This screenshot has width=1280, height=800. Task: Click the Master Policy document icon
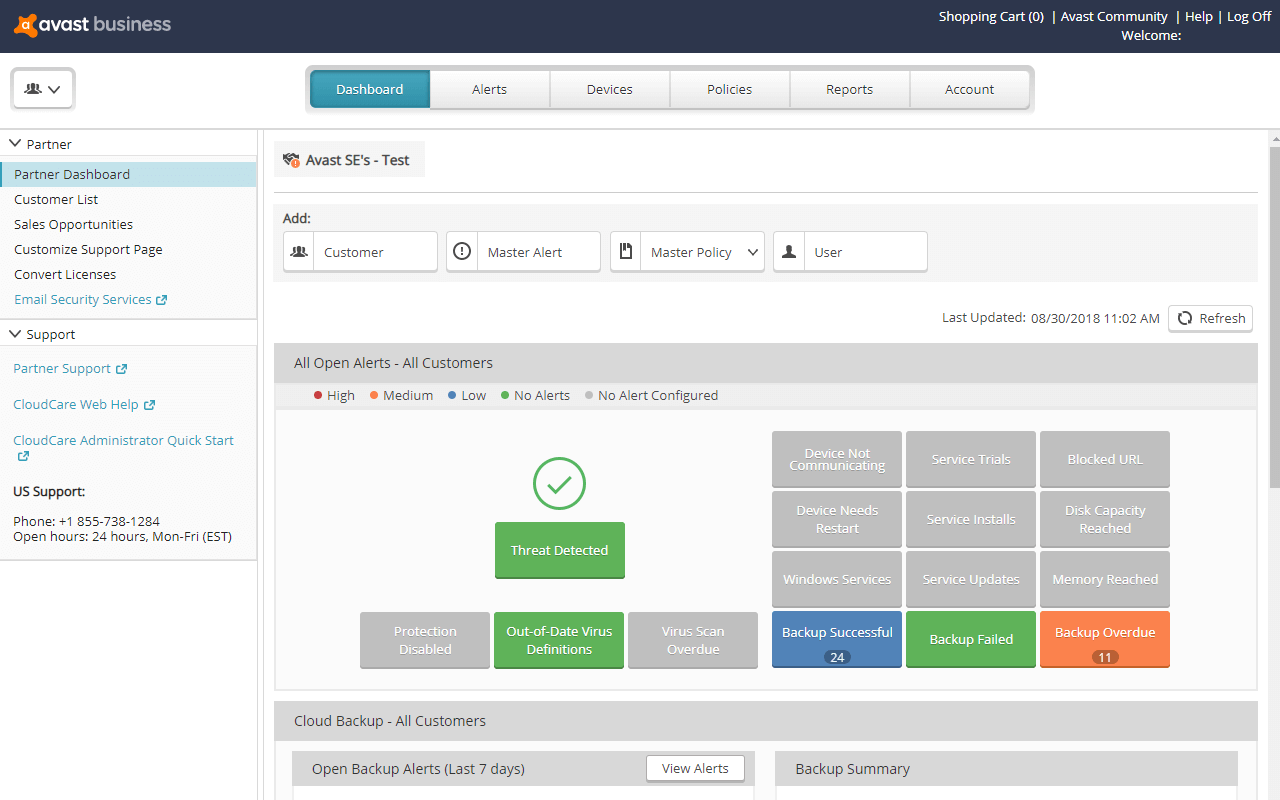pyautogui.click(x=625, y=251)
